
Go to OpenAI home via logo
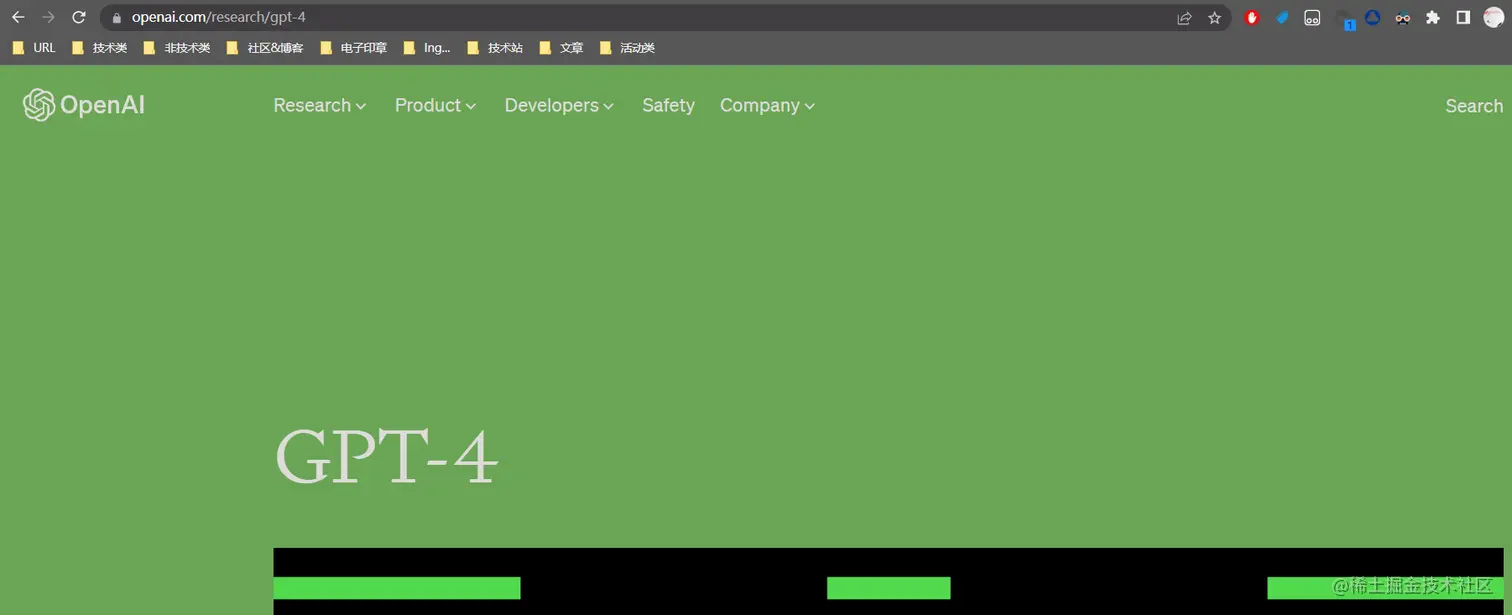tap(84, 105)
